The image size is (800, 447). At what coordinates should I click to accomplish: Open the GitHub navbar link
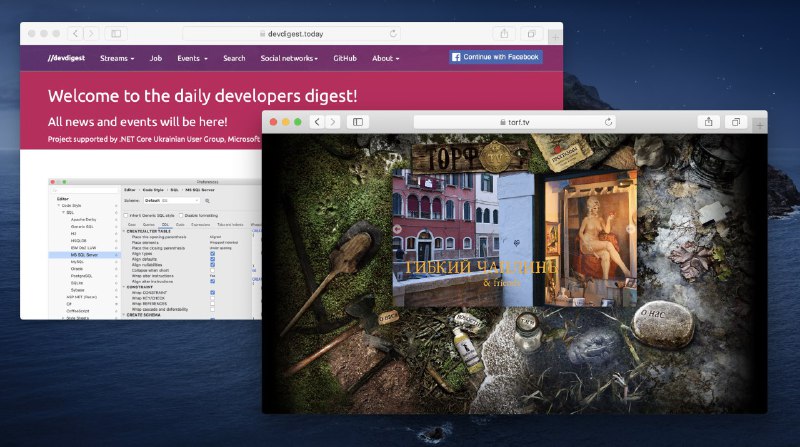(345, 58)
